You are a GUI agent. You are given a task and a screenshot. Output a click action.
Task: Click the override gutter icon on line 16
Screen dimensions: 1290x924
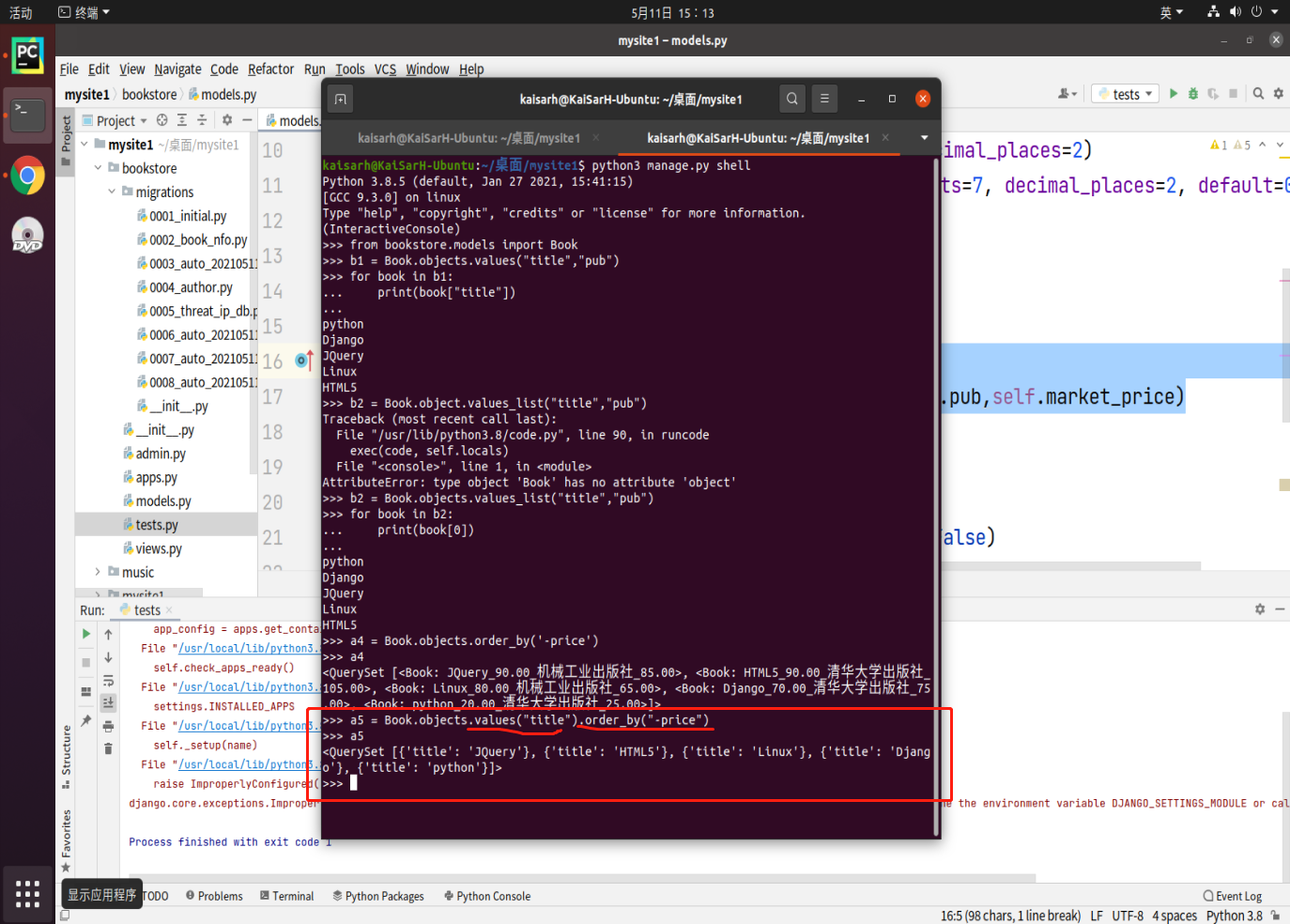pos(304,360)
